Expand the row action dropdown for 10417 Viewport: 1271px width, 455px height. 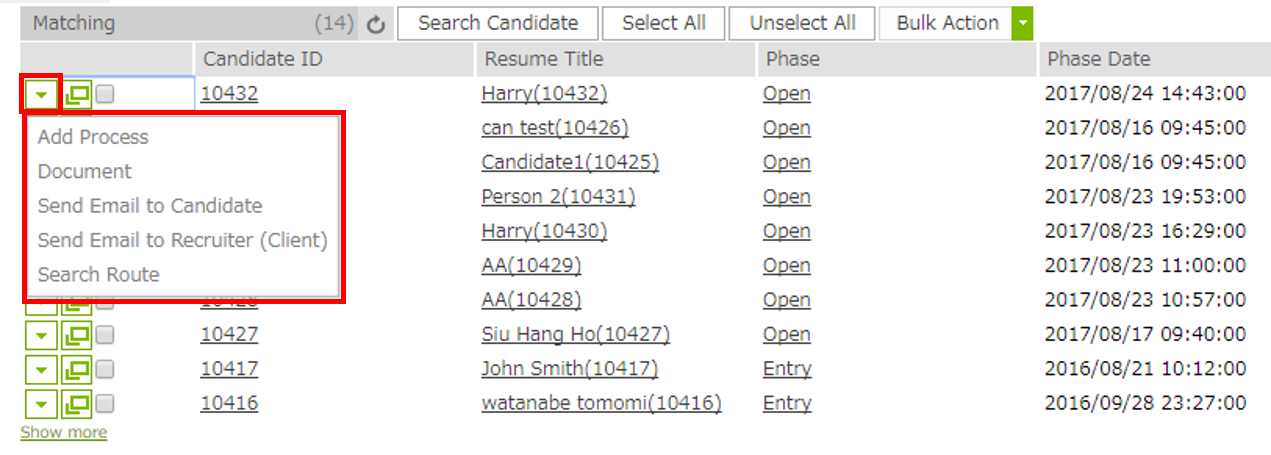click(41, 370)
